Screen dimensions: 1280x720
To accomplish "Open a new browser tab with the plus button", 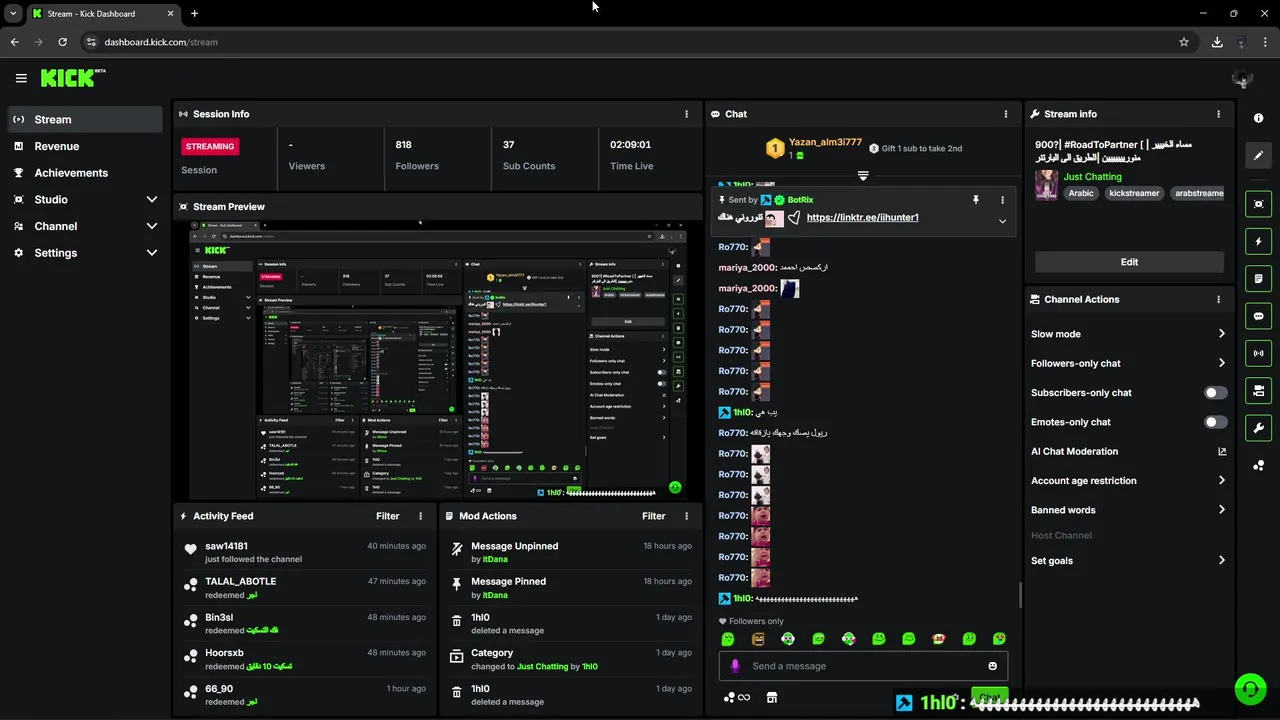I will click(x=194, y=13).
